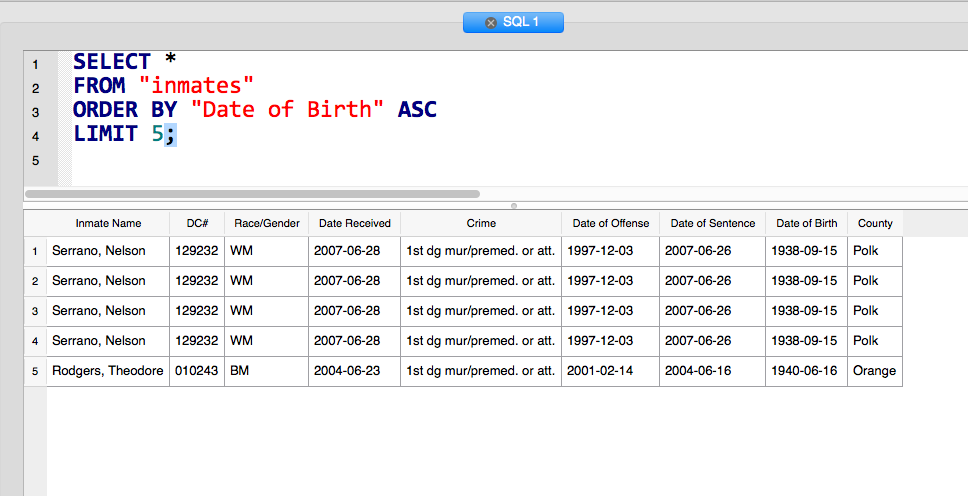The image size is (968, 496).
Task: Select the SQL 1 tab
Action: click(x=513, y=22)
